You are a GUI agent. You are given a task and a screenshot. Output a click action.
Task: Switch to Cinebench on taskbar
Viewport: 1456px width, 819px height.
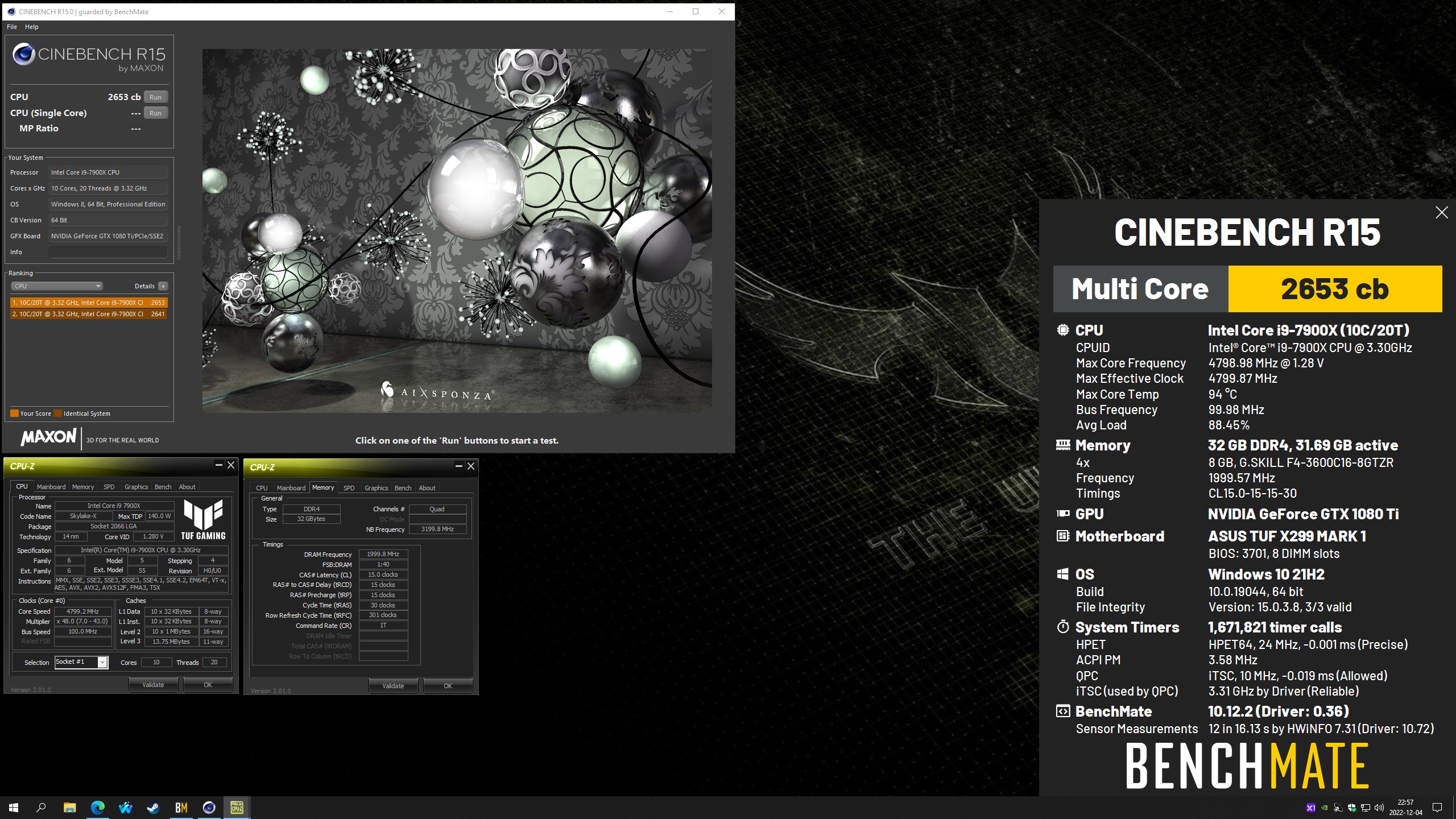click(x=209, y=808)
